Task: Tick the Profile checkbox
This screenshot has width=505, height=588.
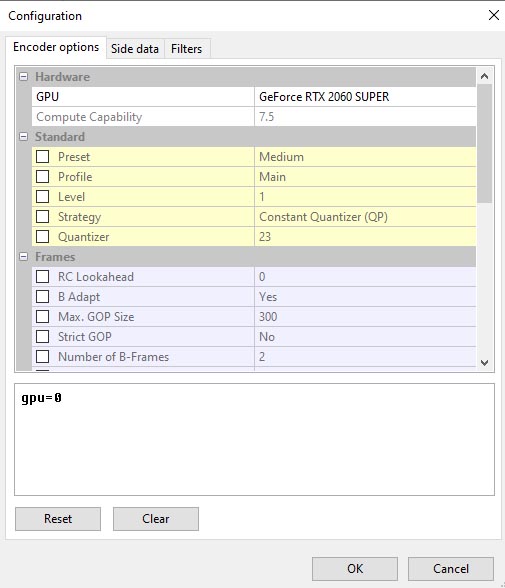Action: [42, 176]
